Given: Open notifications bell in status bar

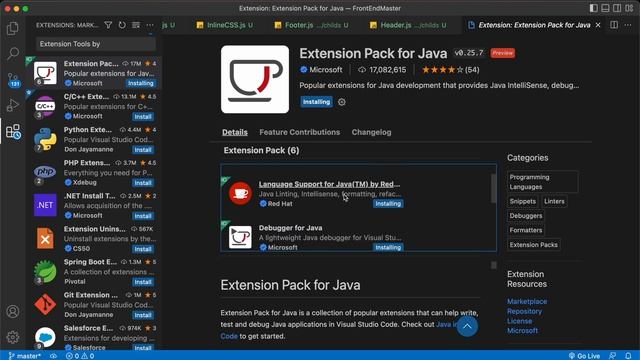Looking at the screenshot, I should (628, 356).
